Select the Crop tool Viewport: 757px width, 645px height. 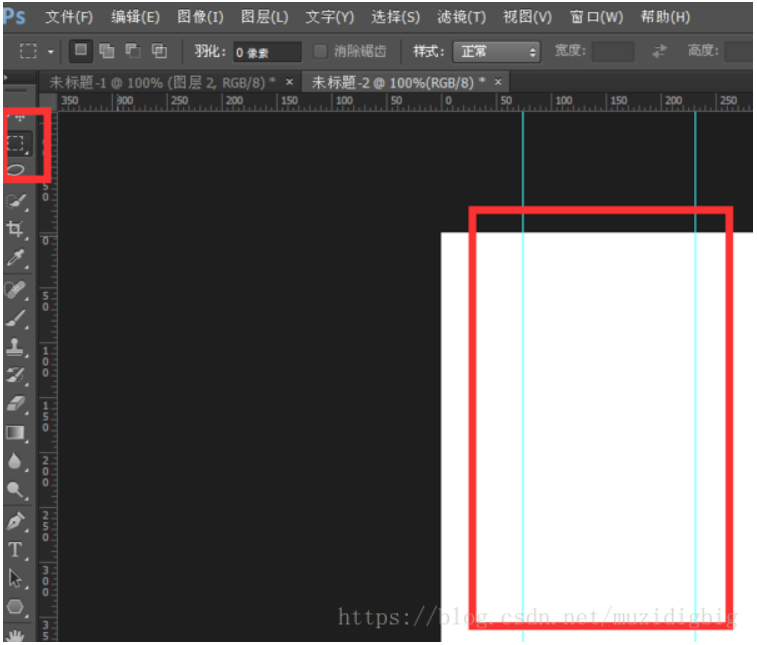(16, 229)
